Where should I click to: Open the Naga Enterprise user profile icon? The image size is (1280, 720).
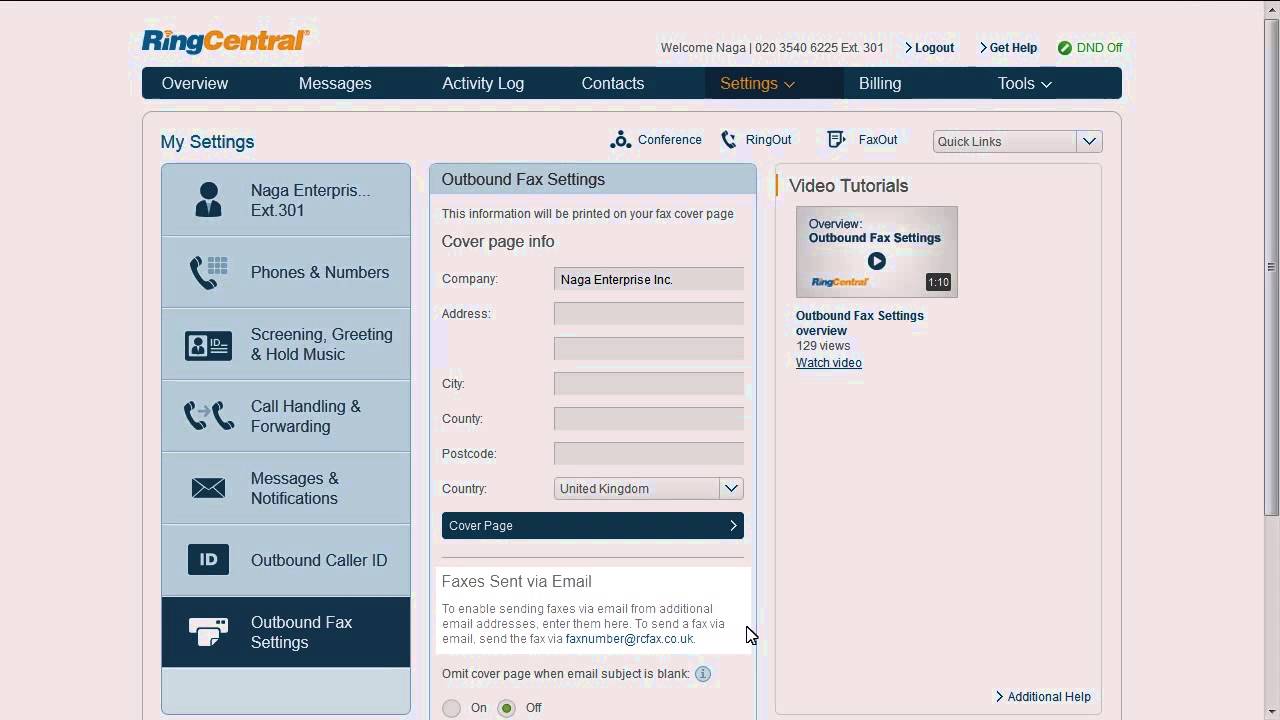pos(208,200)
